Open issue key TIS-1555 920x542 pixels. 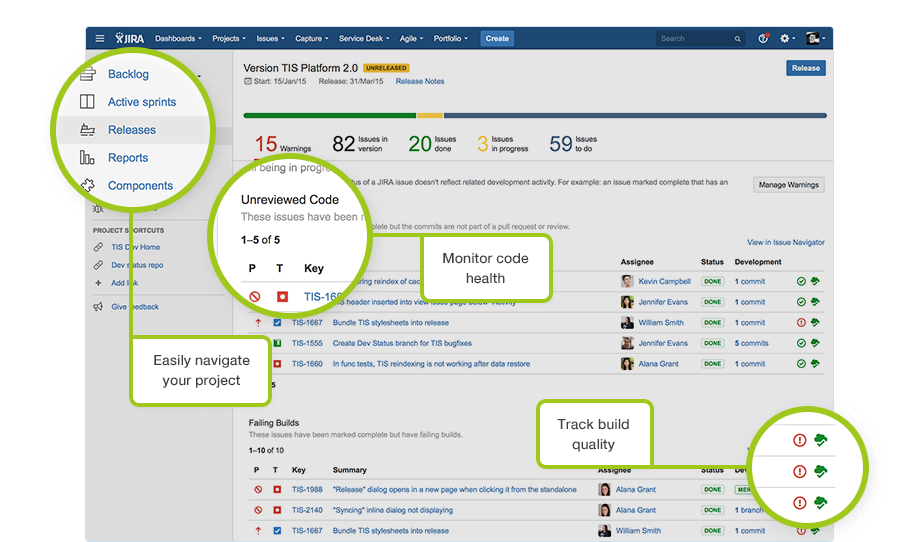point(307,343)
